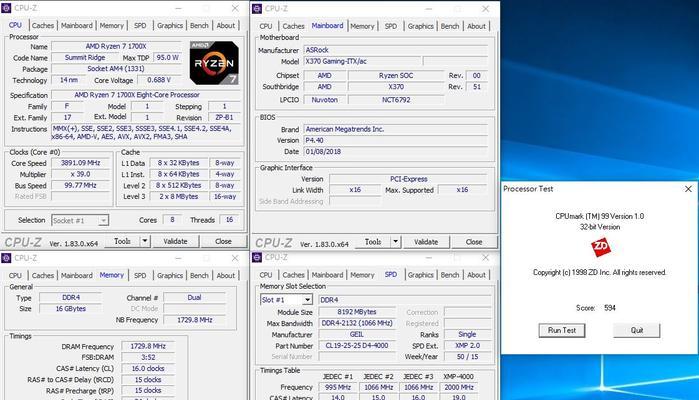The height and width of the screenshot is (400, 699).
Task: Click Max Bandwidth DDR4-2132 value
Action: (357, 323)
